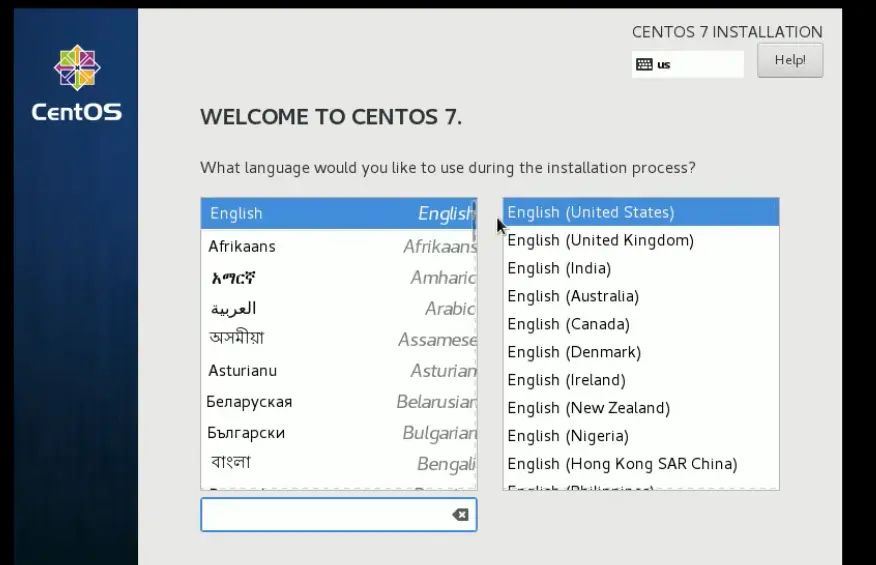Click the CentOS logo

[77, 83]
